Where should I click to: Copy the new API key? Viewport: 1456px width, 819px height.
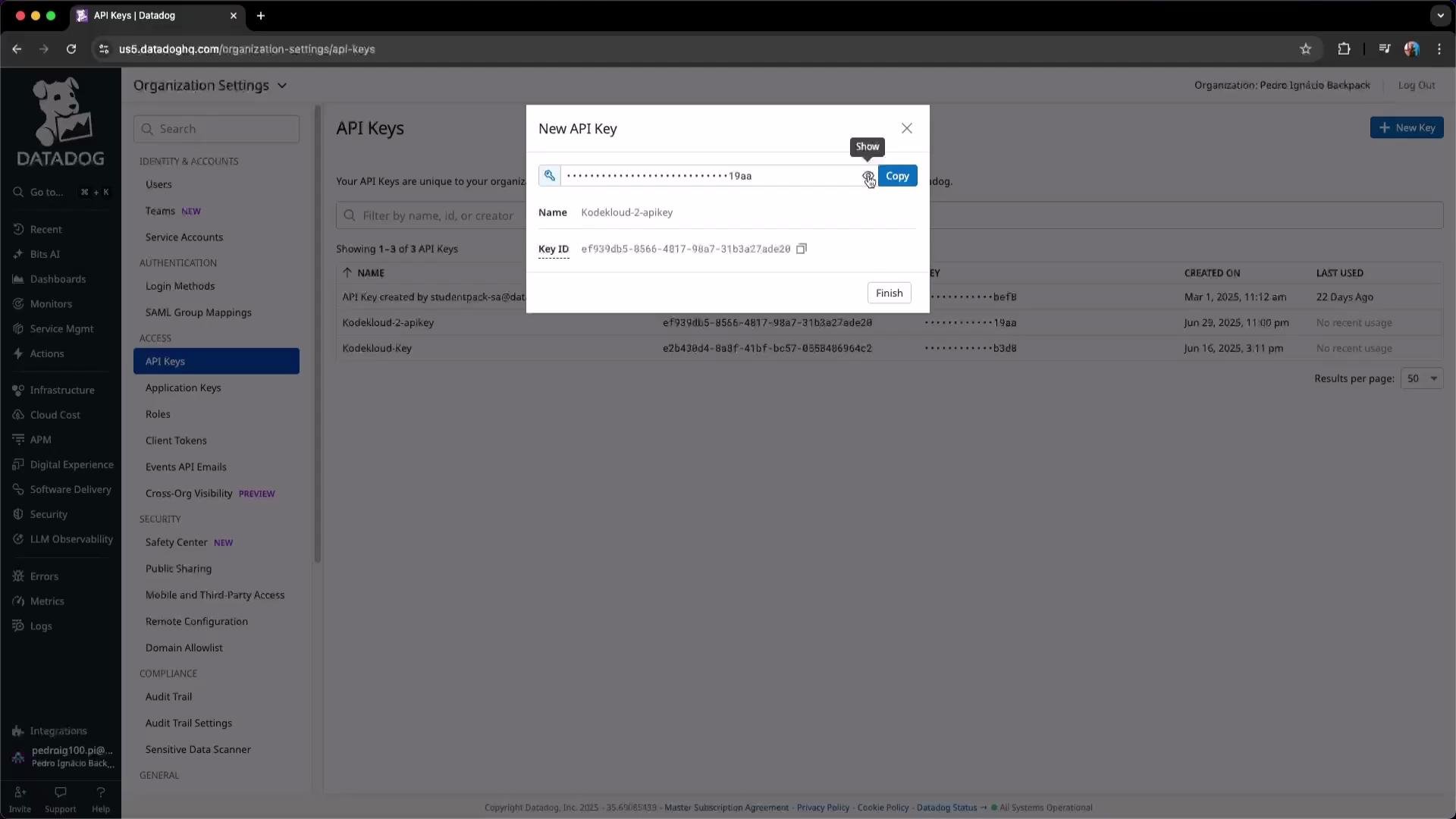point(897,176)
